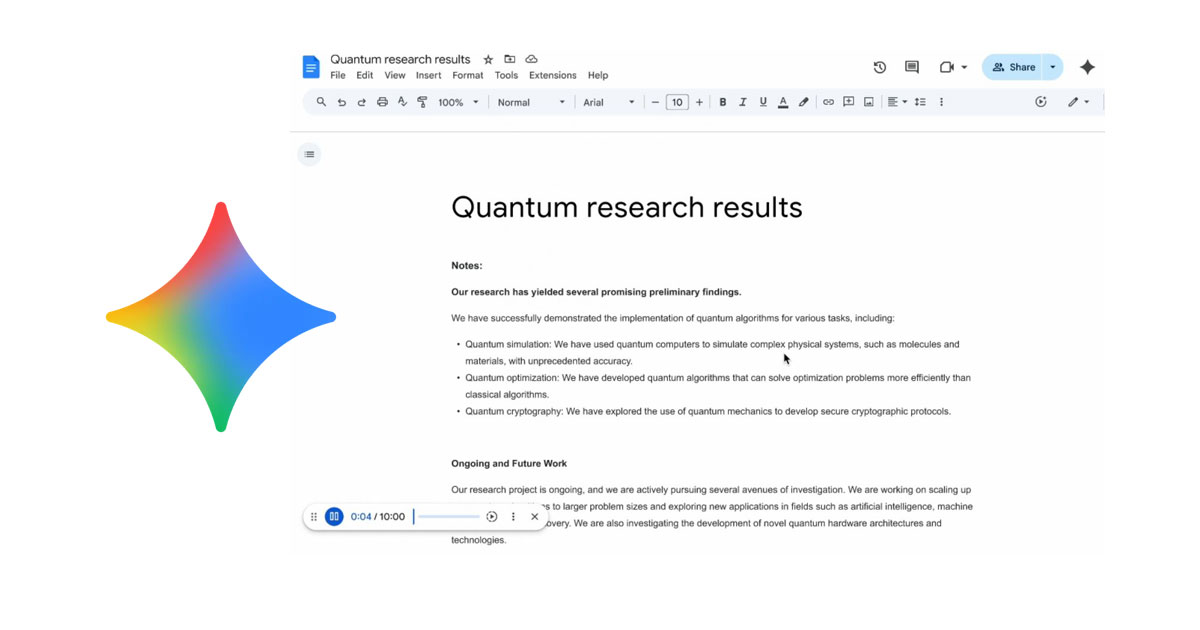The image size is (1200, 630).
Task: Click the print icon in toolbar
Action: coord(382,102)
